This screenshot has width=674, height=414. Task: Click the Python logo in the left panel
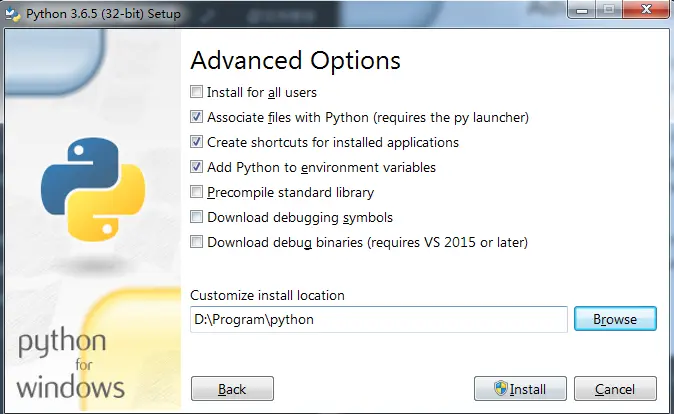[93, 189]
